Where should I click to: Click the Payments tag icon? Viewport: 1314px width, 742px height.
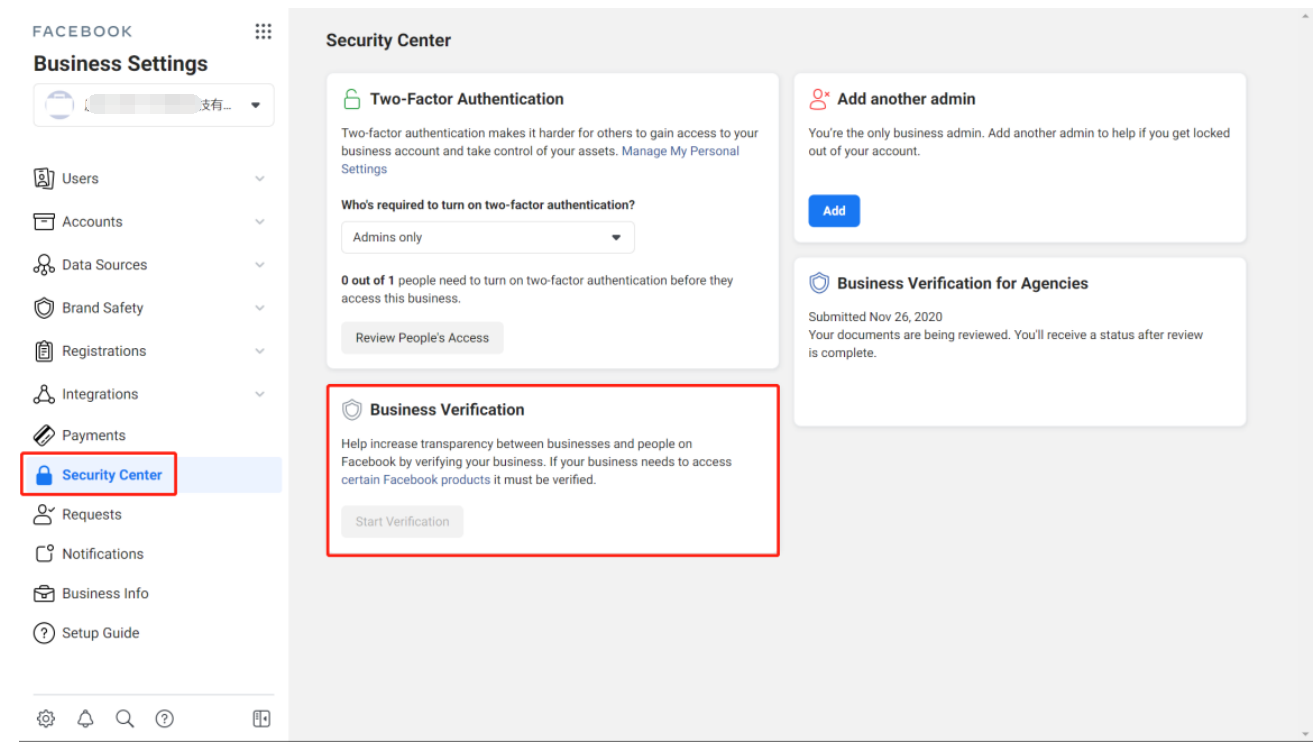[x=44, y=435]
